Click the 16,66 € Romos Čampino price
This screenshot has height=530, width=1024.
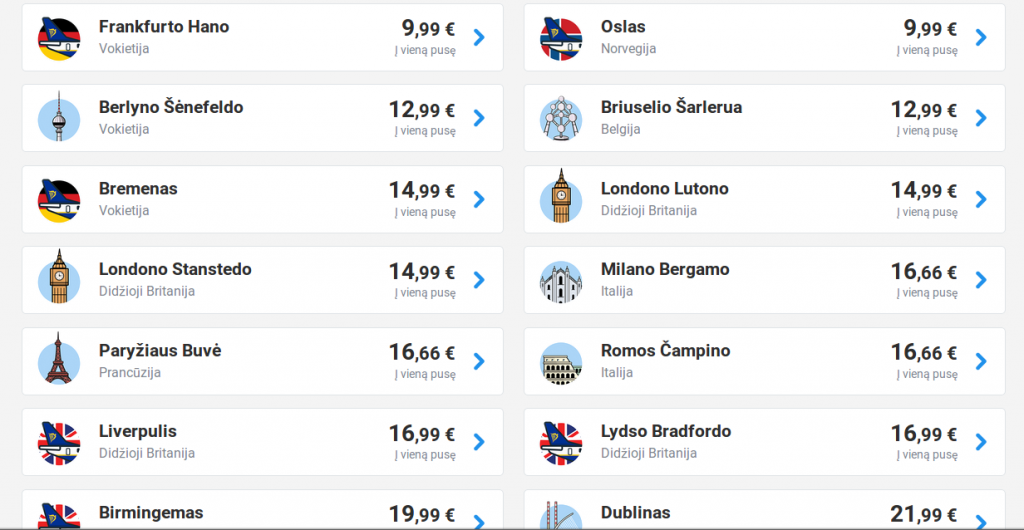coord(923,352)
